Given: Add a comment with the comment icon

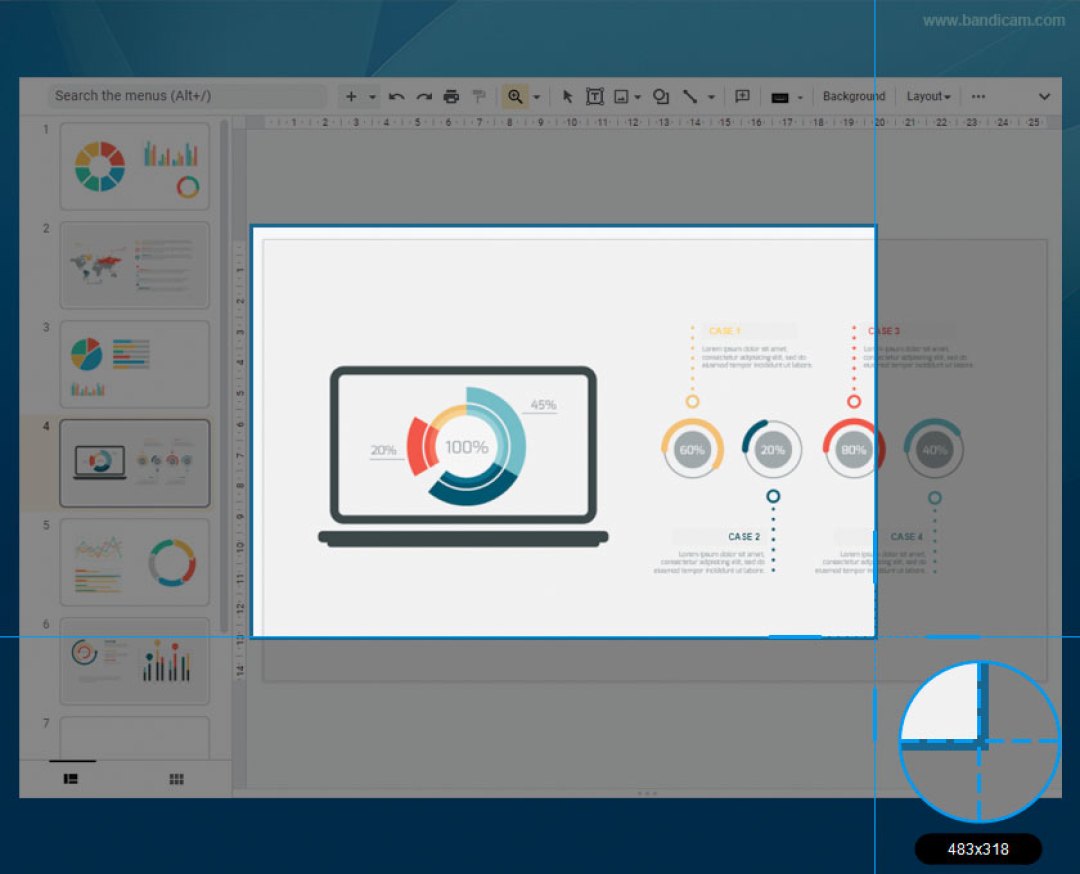Looking at the screenshot, I should point(742,96).
